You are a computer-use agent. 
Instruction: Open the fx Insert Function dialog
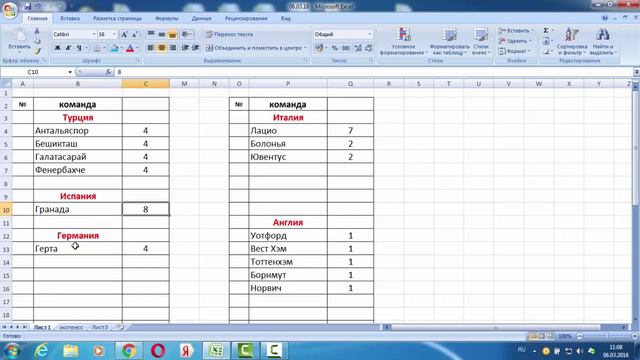click(x=108, y=72)
